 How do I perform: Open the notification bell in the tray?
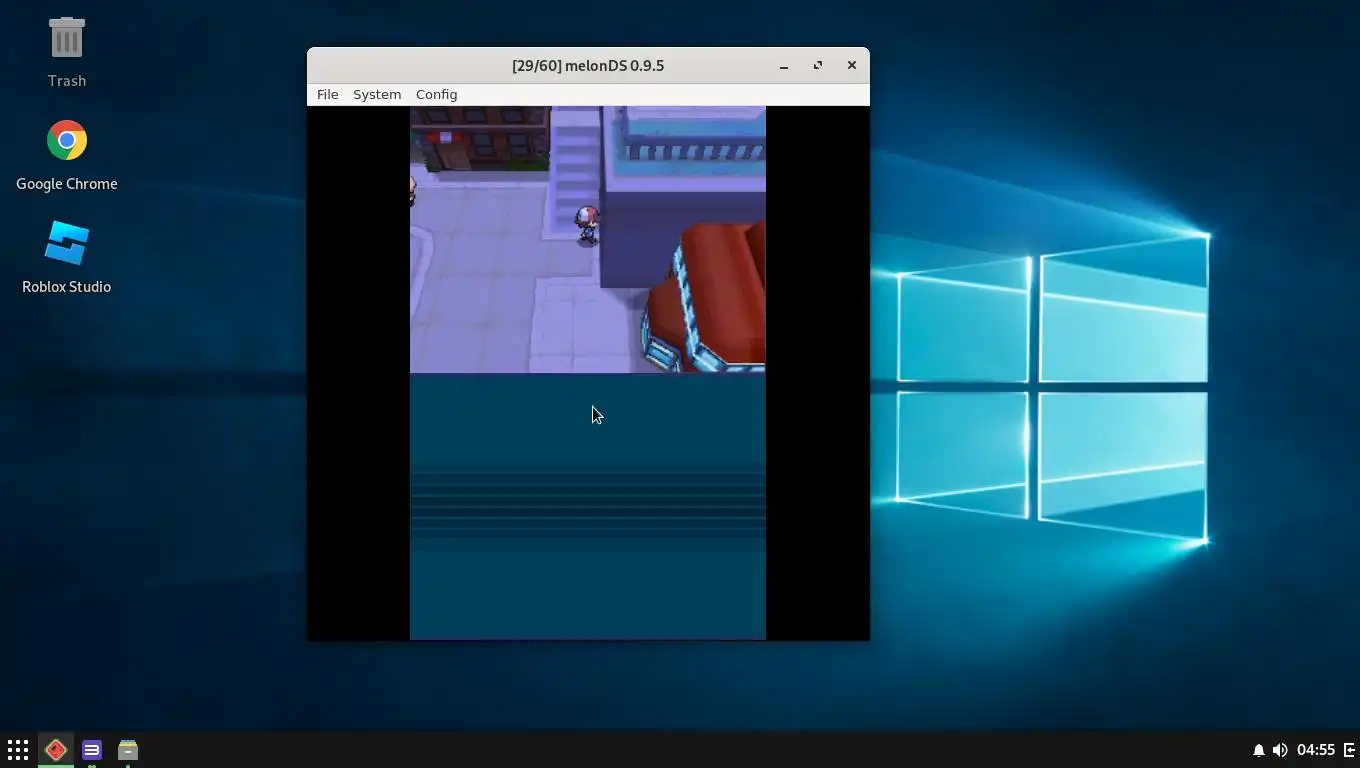coord(1258,750)
